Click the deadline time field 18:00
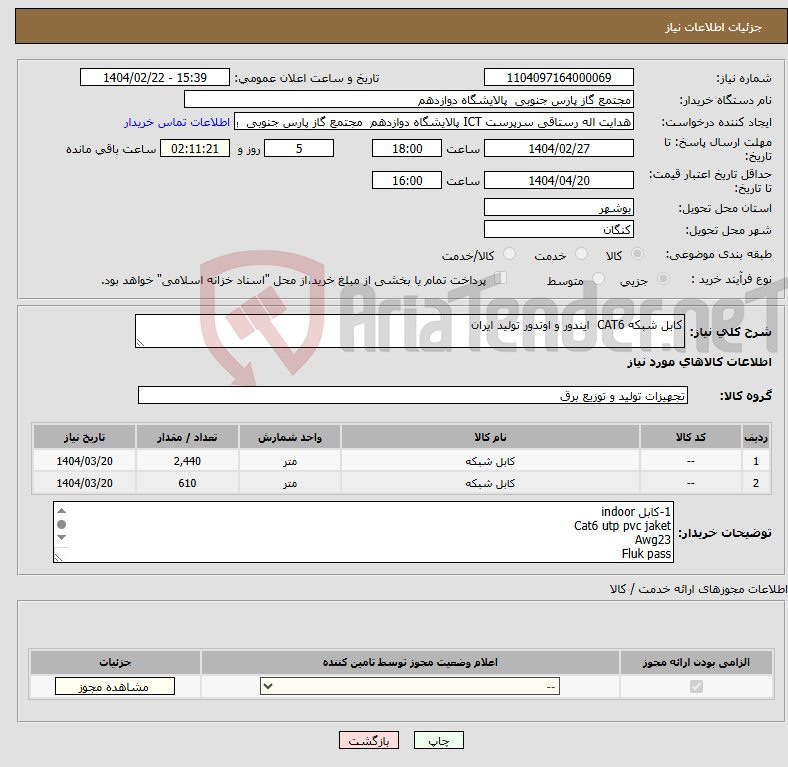 407,148
